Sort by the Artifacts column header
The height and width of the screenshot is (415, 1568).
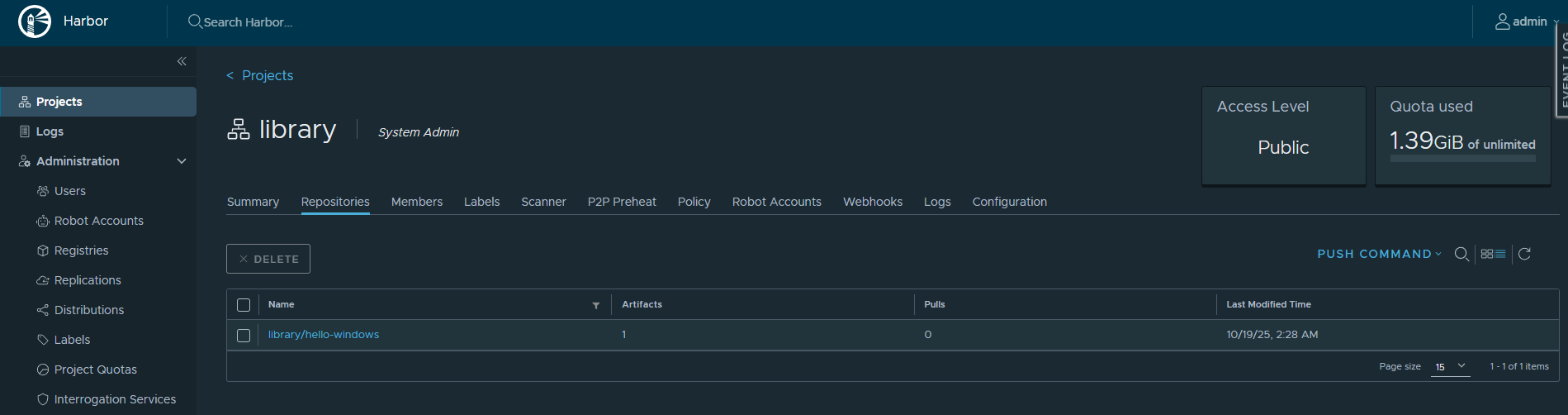(x=642, y=304)
